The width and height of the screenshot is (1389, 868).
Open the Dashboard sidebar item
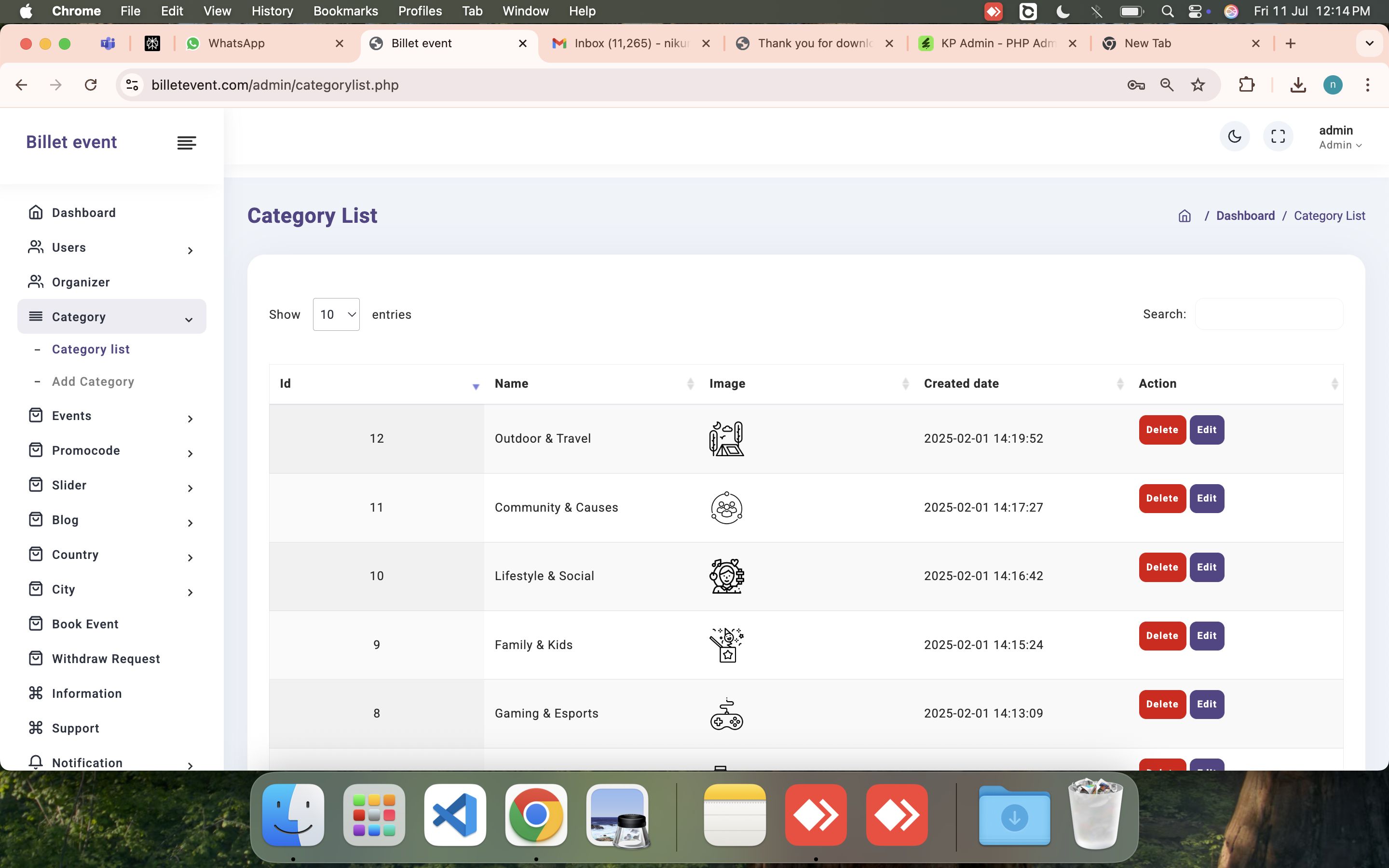coord(84,212)
